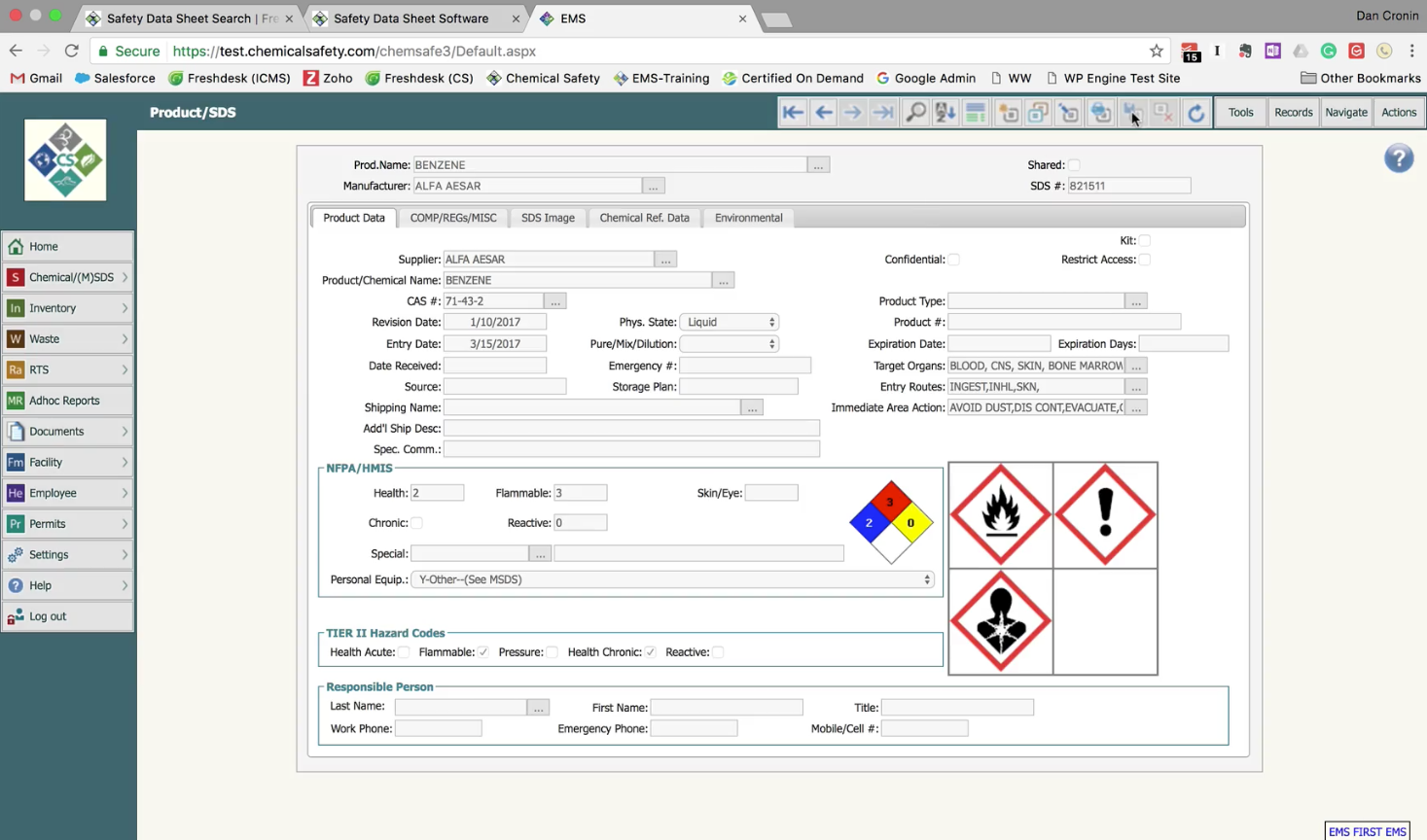The image size is (1427, 840).
Task: Click the copy record toolbar icon
Action: (x=1037, y=113)
